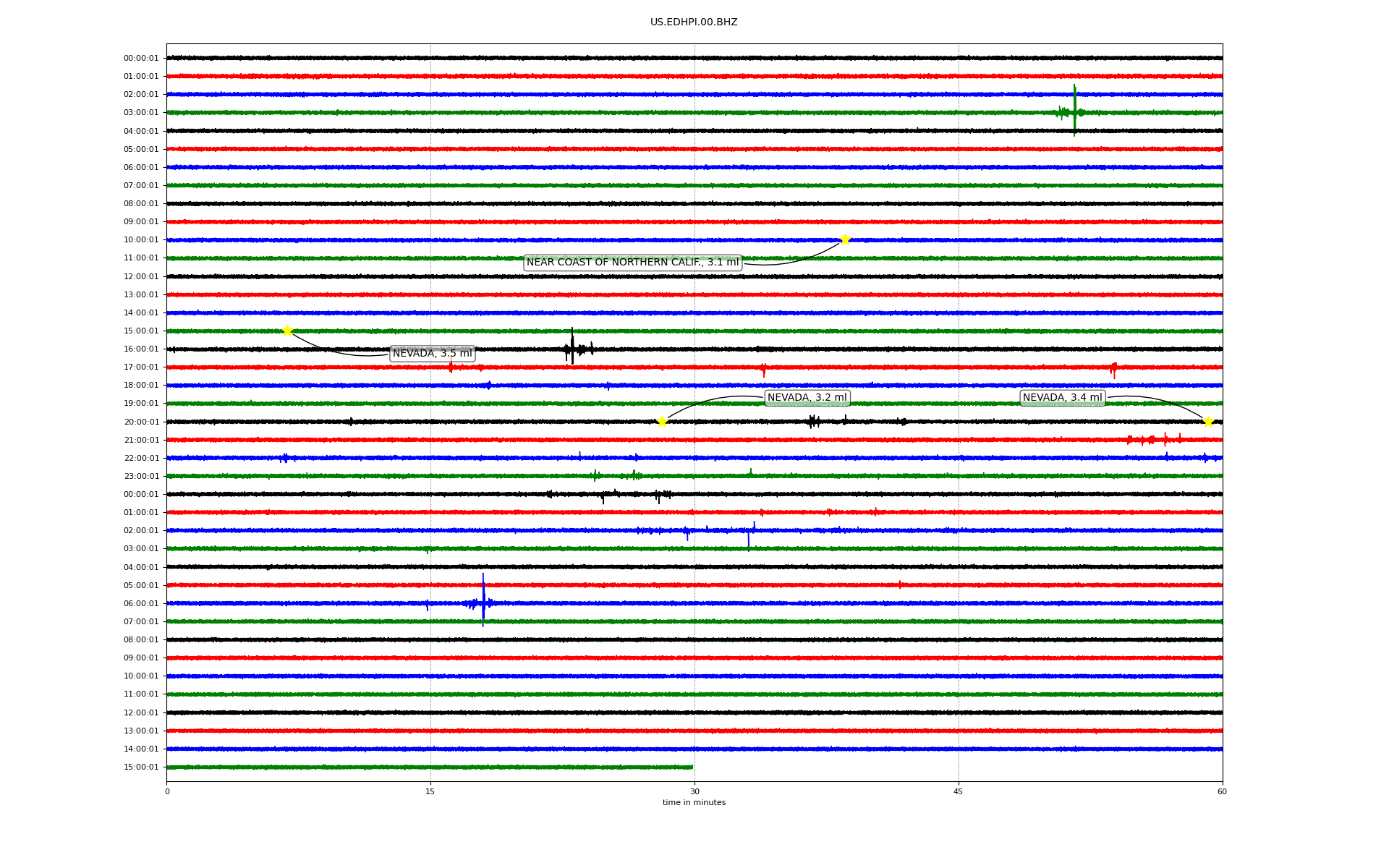
Task: Click the star marker near the 20:00:01 trace middle
Action: (x=662, y=422)
